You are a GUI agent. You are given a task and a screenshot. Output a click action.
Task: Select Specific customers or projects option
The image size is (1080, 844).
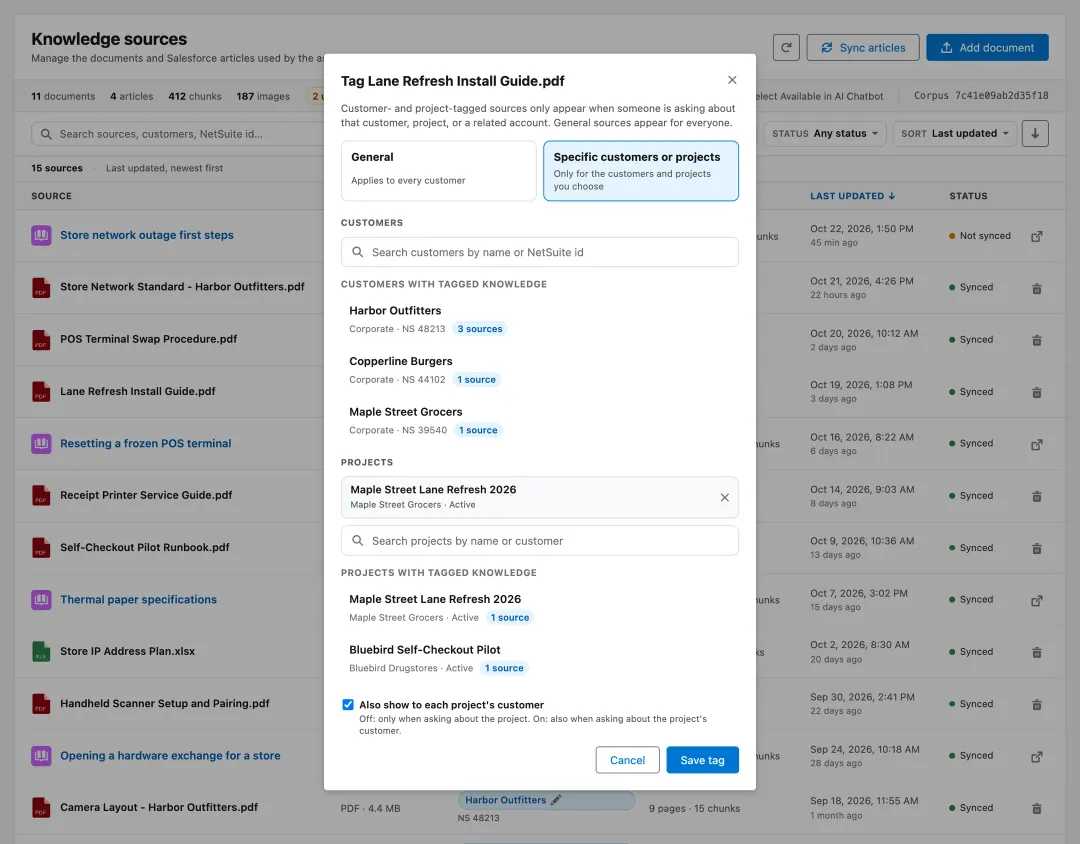point(641,171)
